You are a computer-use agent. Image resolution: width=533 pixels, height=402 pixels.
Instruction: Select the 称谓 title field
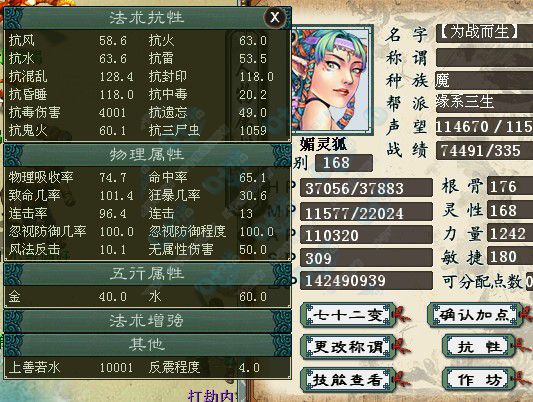[x=484, y=57]
